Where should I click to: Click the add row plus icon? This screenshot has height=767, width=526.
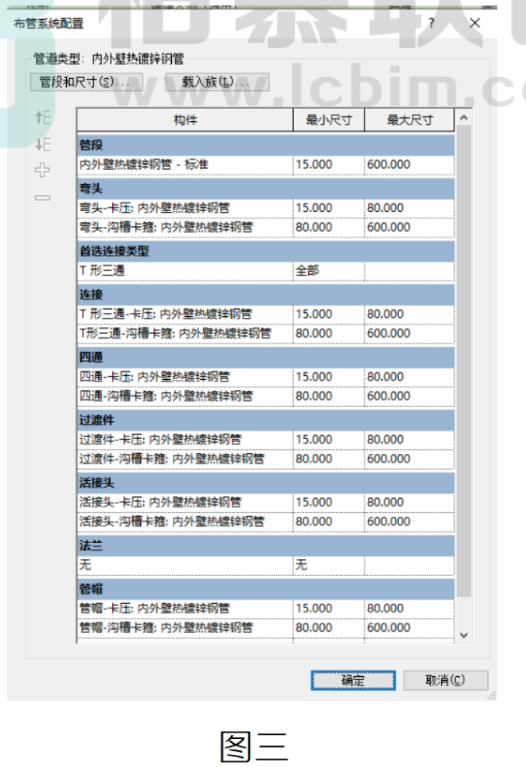click(43, 170)
